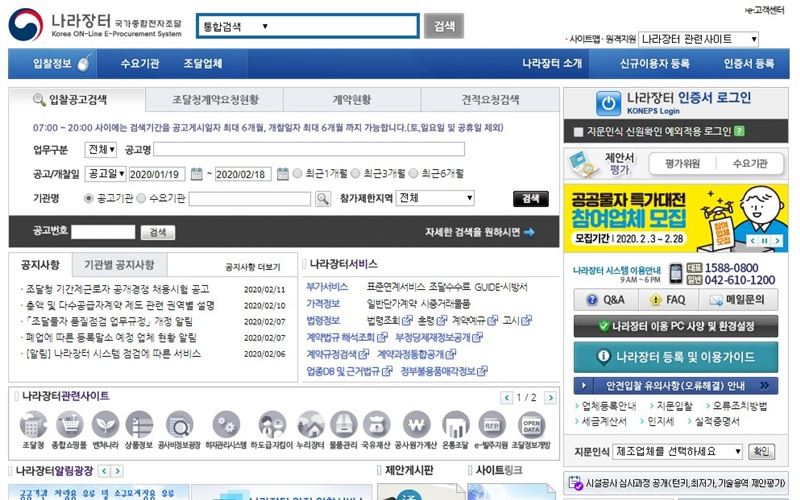Open the 조달업체 menu
800x500 pixels.
click(203, 64)
